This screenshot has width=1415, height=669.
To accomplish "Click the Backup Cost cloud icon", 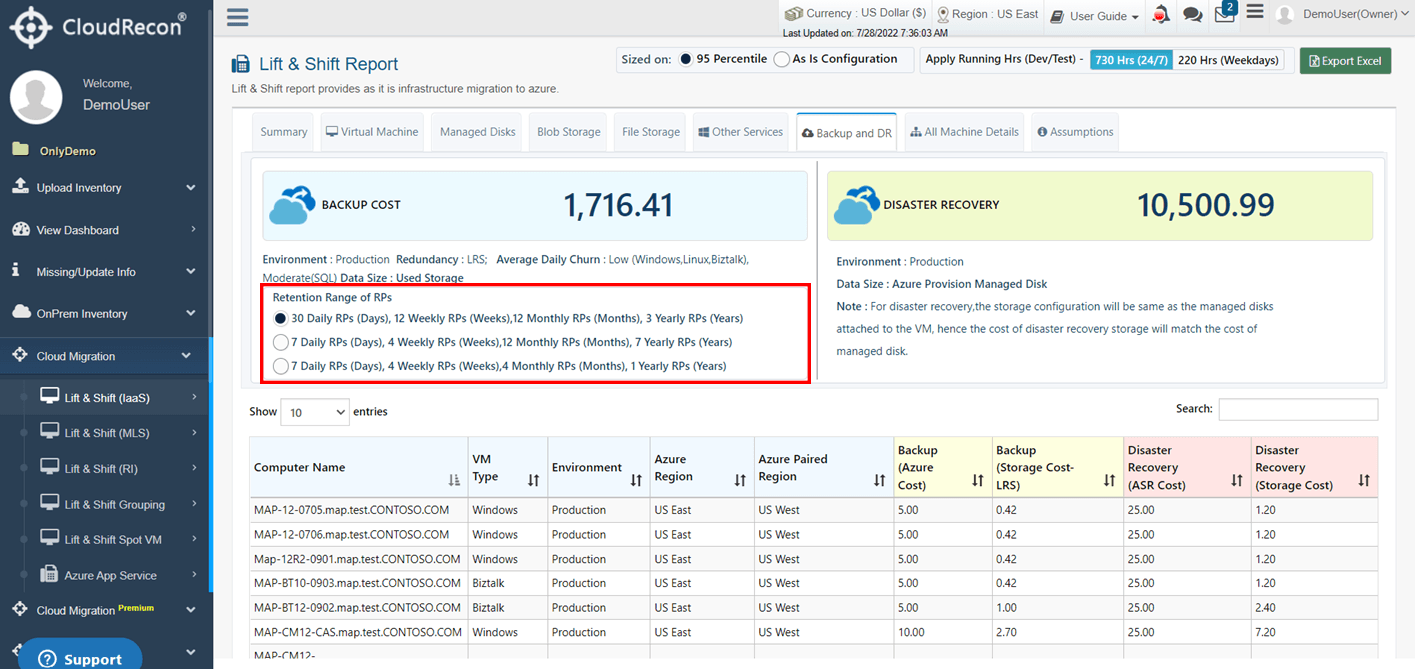I will 292,205.
